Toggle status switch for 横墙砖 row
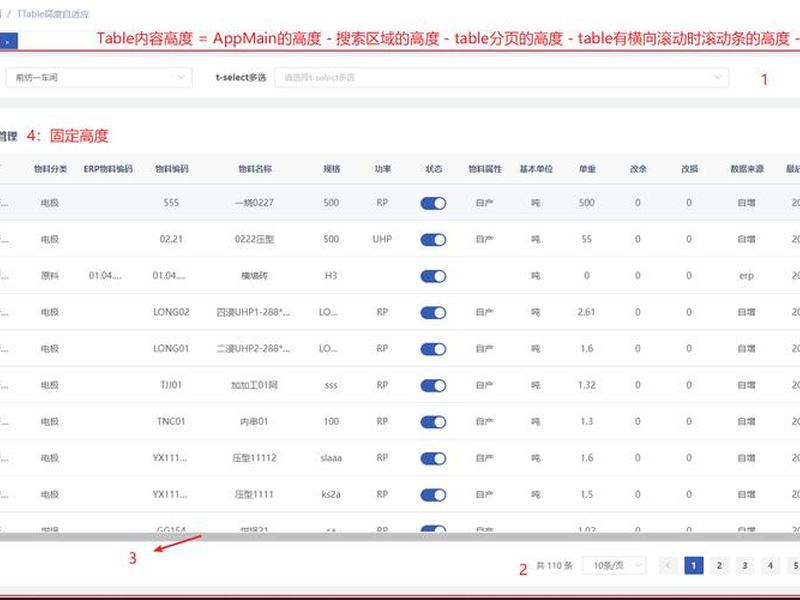The image size is (800, 600). (x=433, y=276)
